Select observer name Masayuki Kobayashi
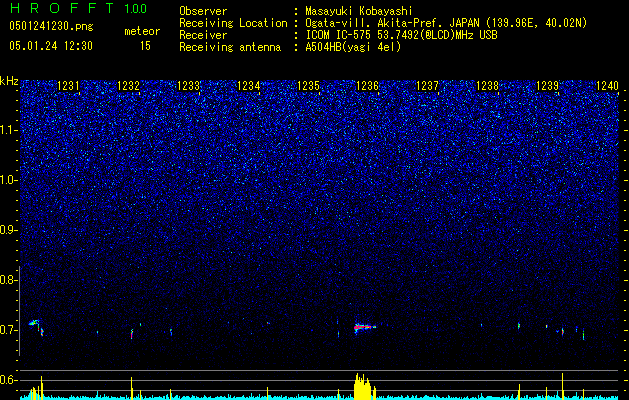This screenshot has height=400, width=629. click(x=359, y=11)
